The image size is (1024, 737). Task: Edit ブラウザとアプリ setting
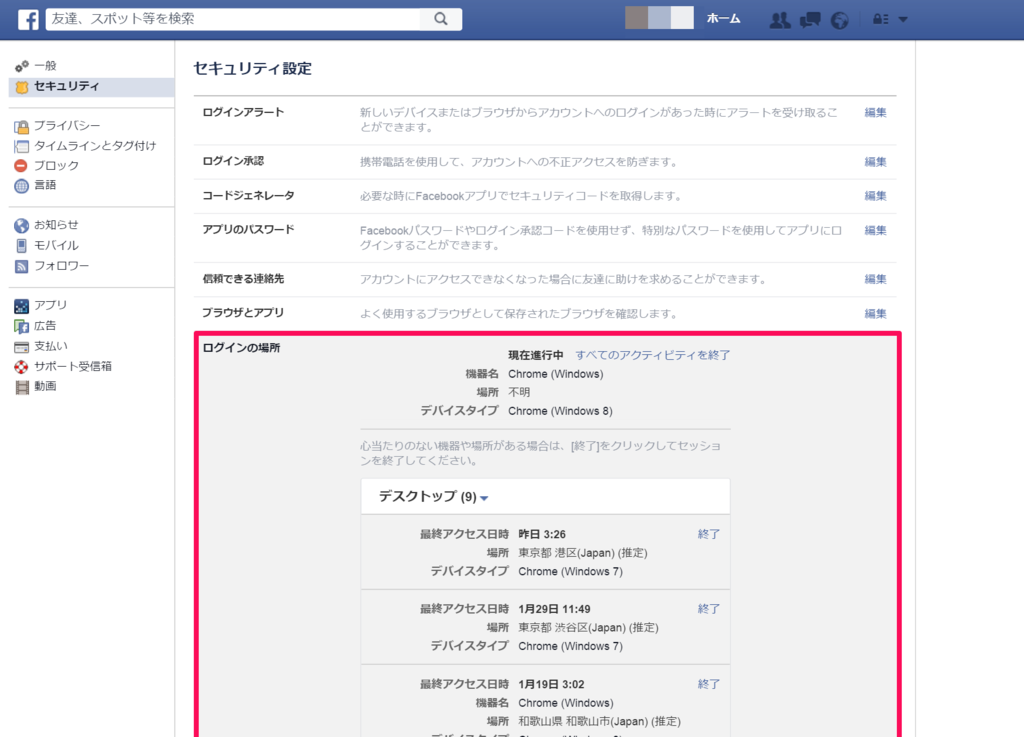875,314
